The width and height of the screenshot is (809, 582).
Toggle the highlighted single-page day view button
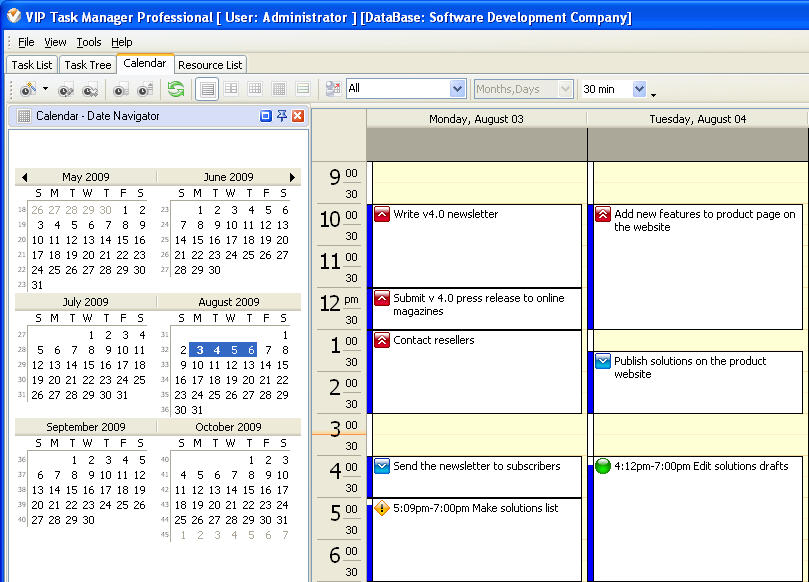(x=207, y=89)
